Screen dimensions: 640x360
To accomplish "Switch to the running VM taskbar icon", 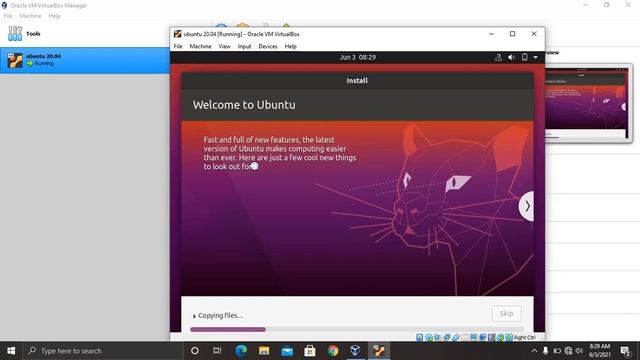I will click(x=379, y=351).
